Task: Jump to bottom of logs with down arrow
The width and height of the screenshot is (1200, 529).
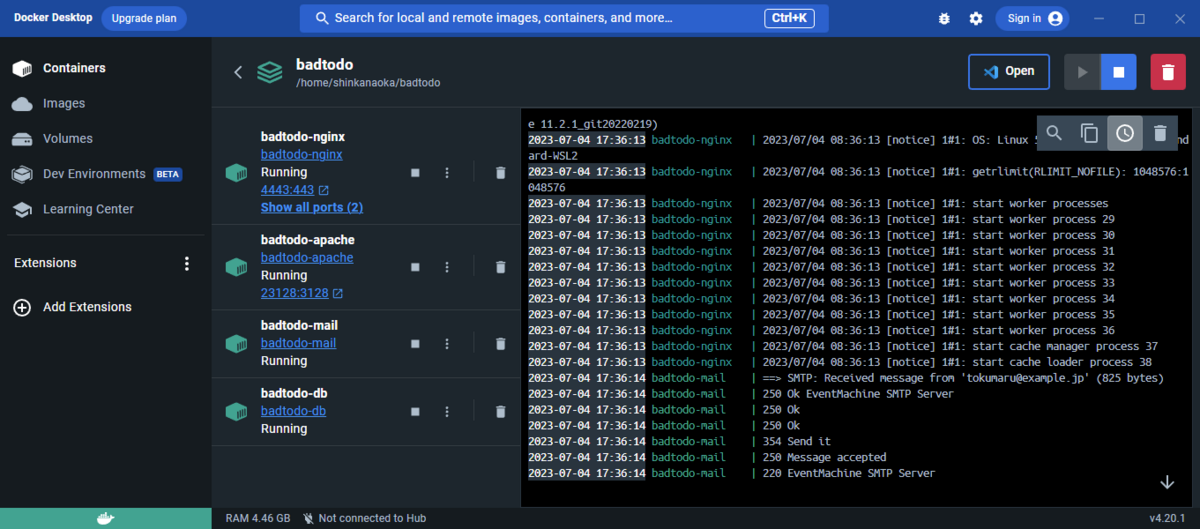Action: [1167, 482]
